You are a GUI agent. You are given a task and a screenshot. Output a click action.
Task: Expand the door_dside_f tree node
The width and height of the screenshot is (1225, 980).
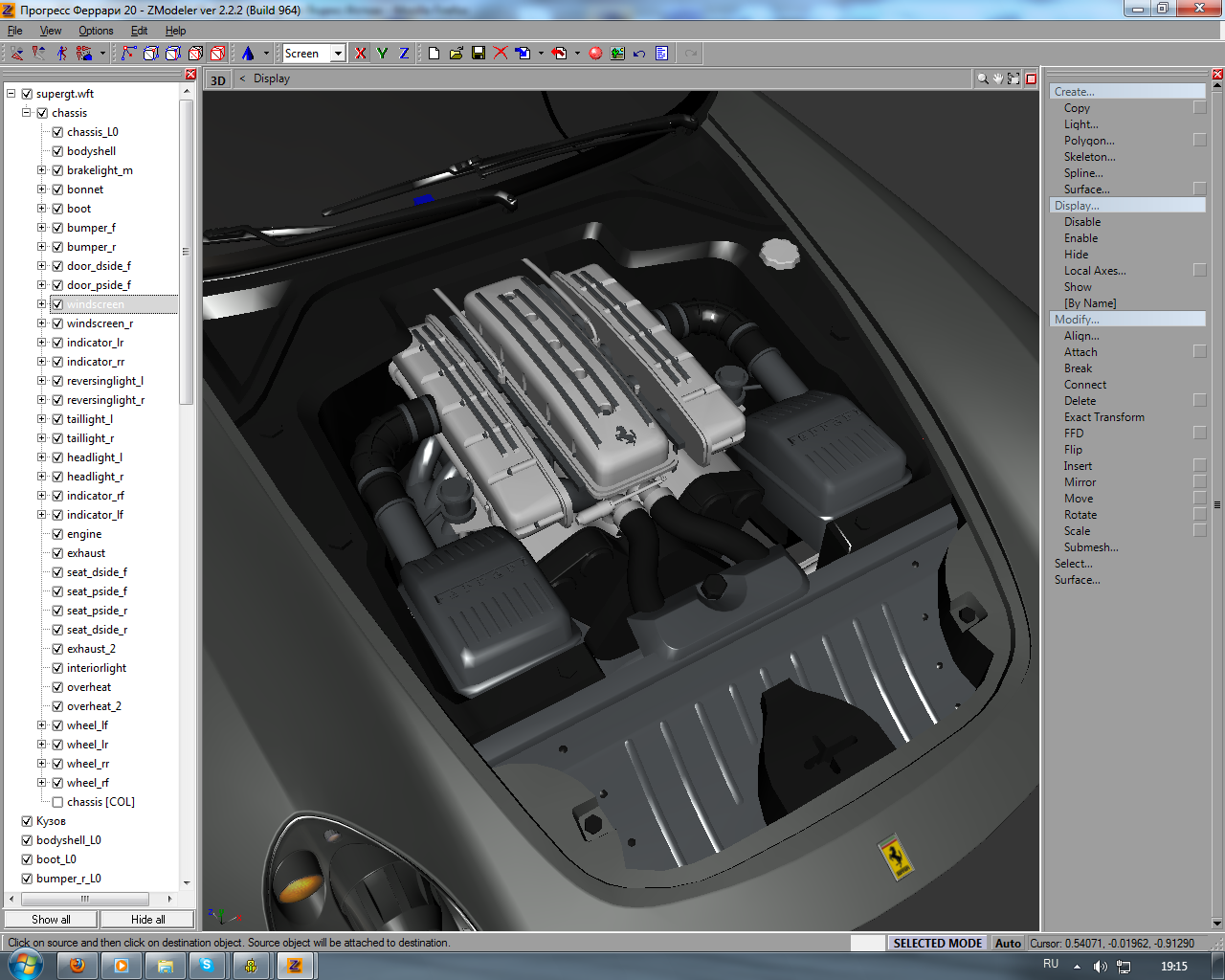(x=42, y=266)
